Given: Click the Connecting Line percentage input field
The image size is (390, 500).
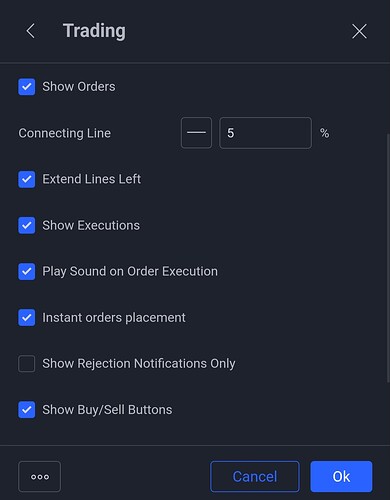Looking at the screenshot, I should point(265,133).
